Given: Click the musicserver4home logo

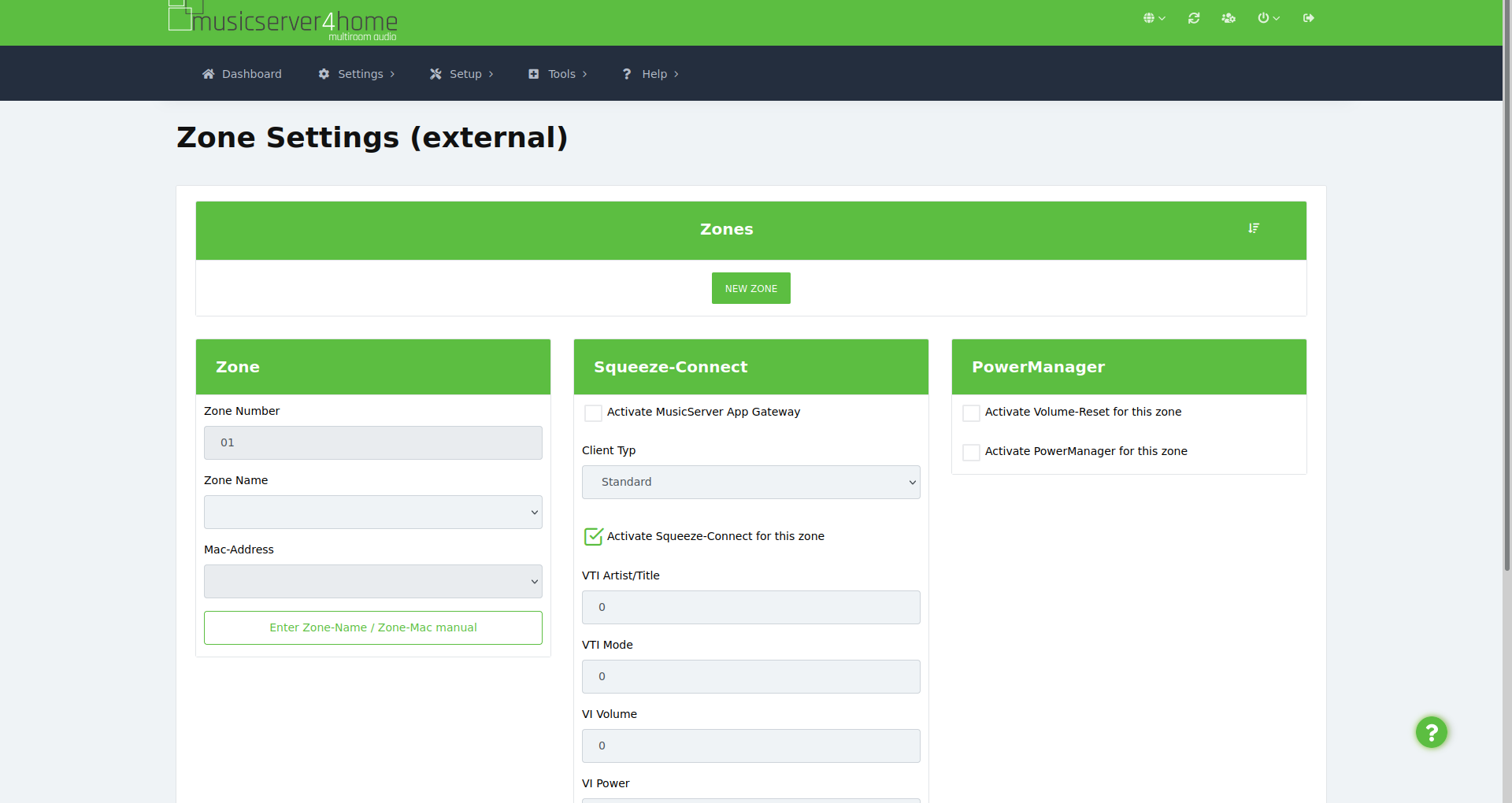Looking at the screenshot, I should pos(283,20).
